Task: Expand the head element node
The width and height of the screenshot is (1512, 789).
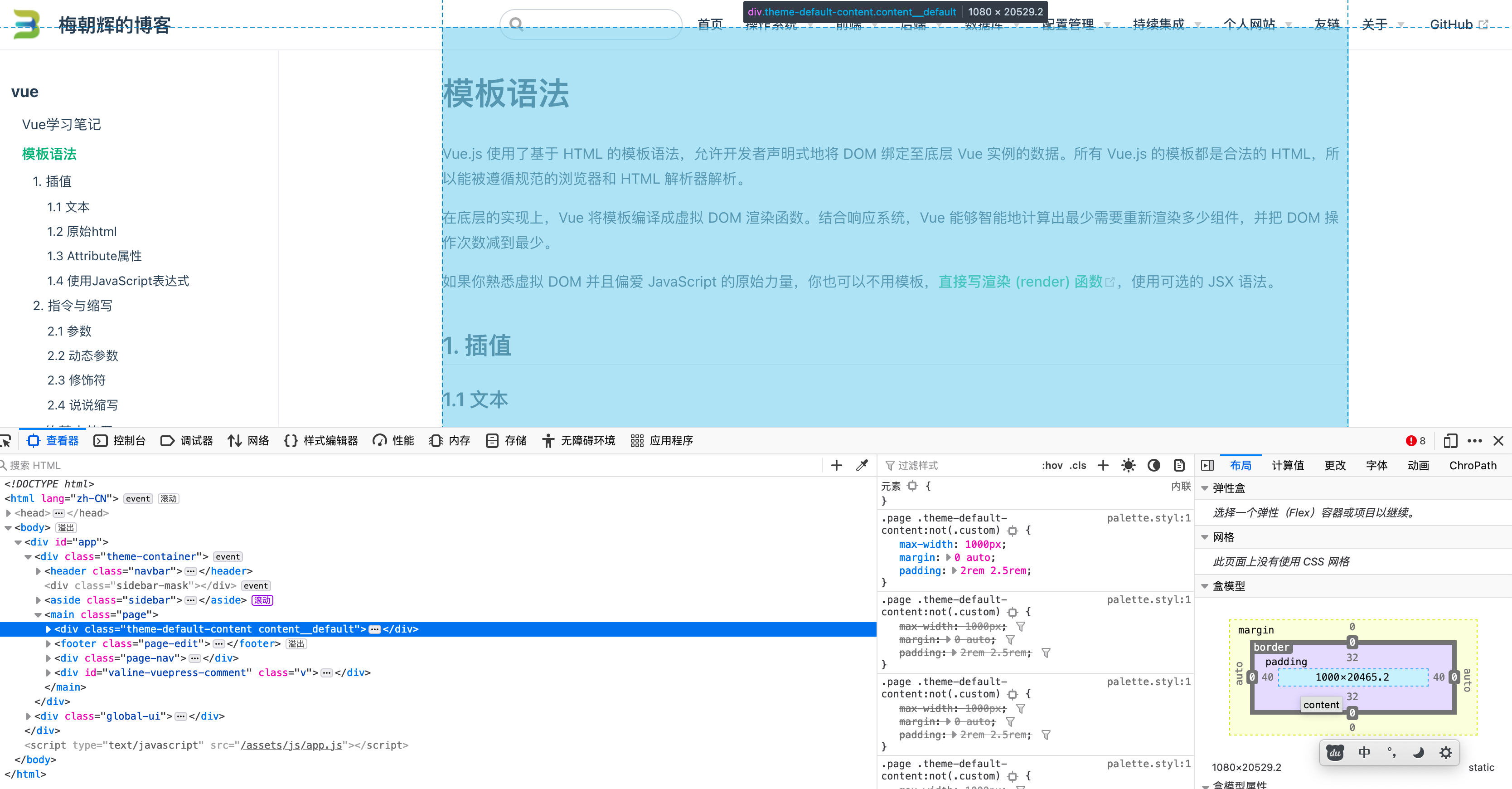Action: tap(8, 513)
